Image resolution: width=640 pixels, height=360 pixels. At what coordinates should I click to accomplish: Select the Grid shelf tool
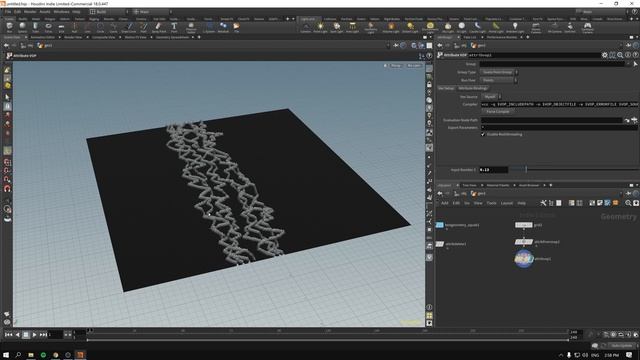[61, 27]
